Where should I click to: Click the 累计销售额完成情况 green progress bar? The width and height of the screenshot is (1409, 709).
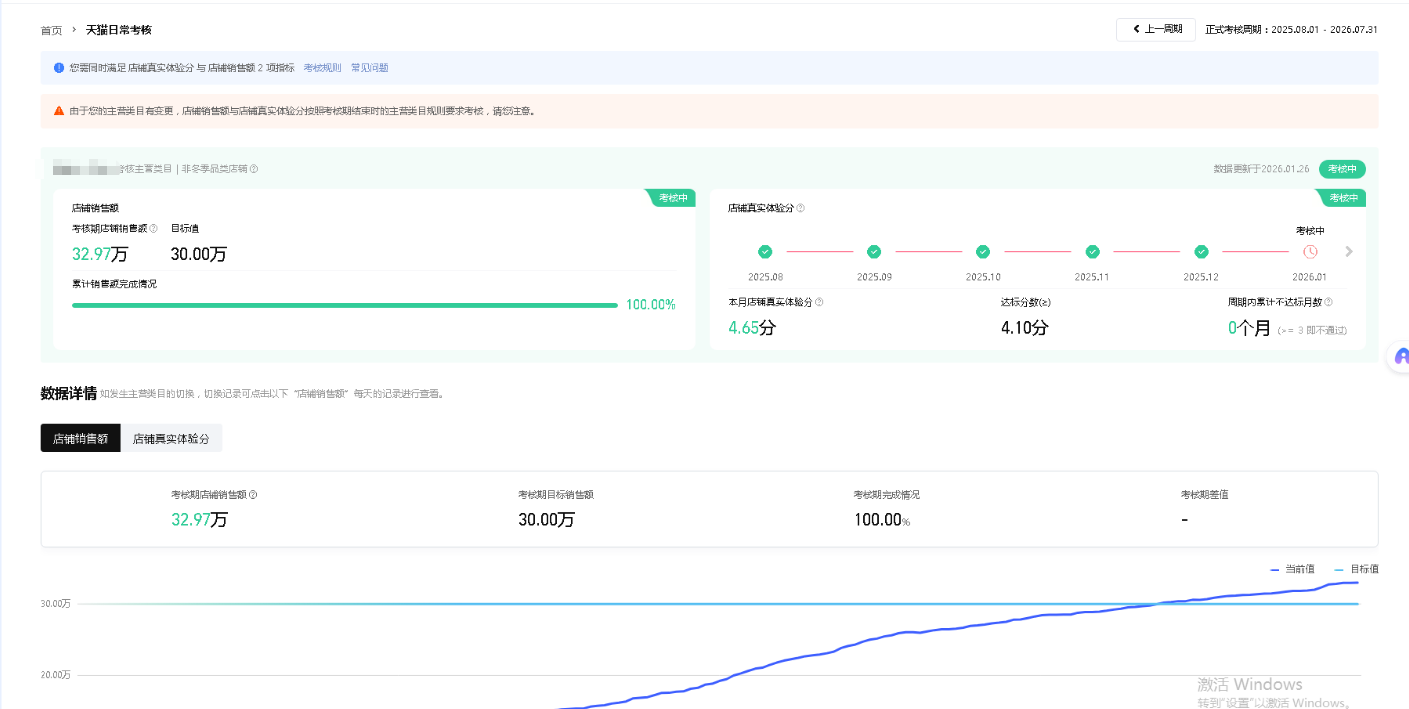344,305
